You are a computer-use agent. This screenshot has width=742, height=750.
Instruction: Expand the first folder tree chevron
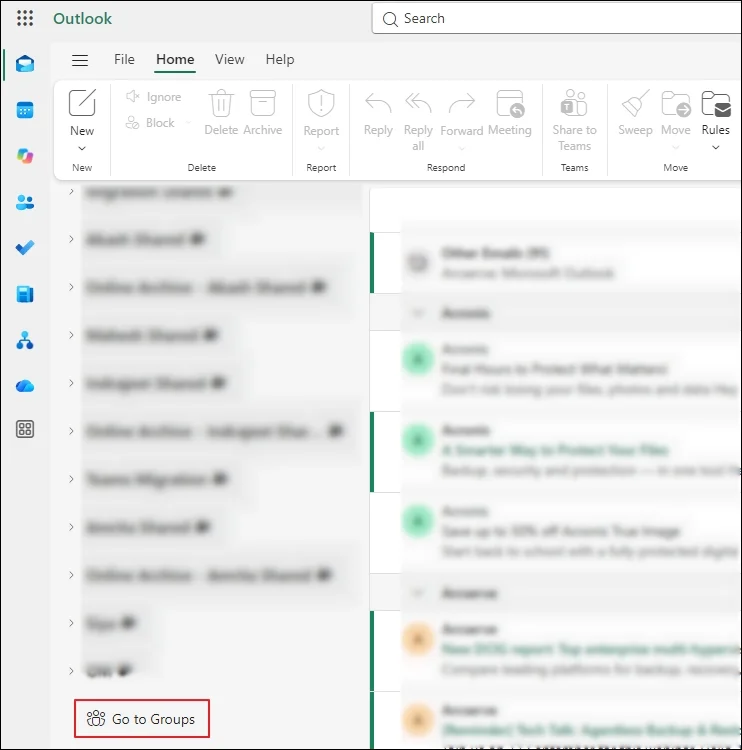click(71, 191)
